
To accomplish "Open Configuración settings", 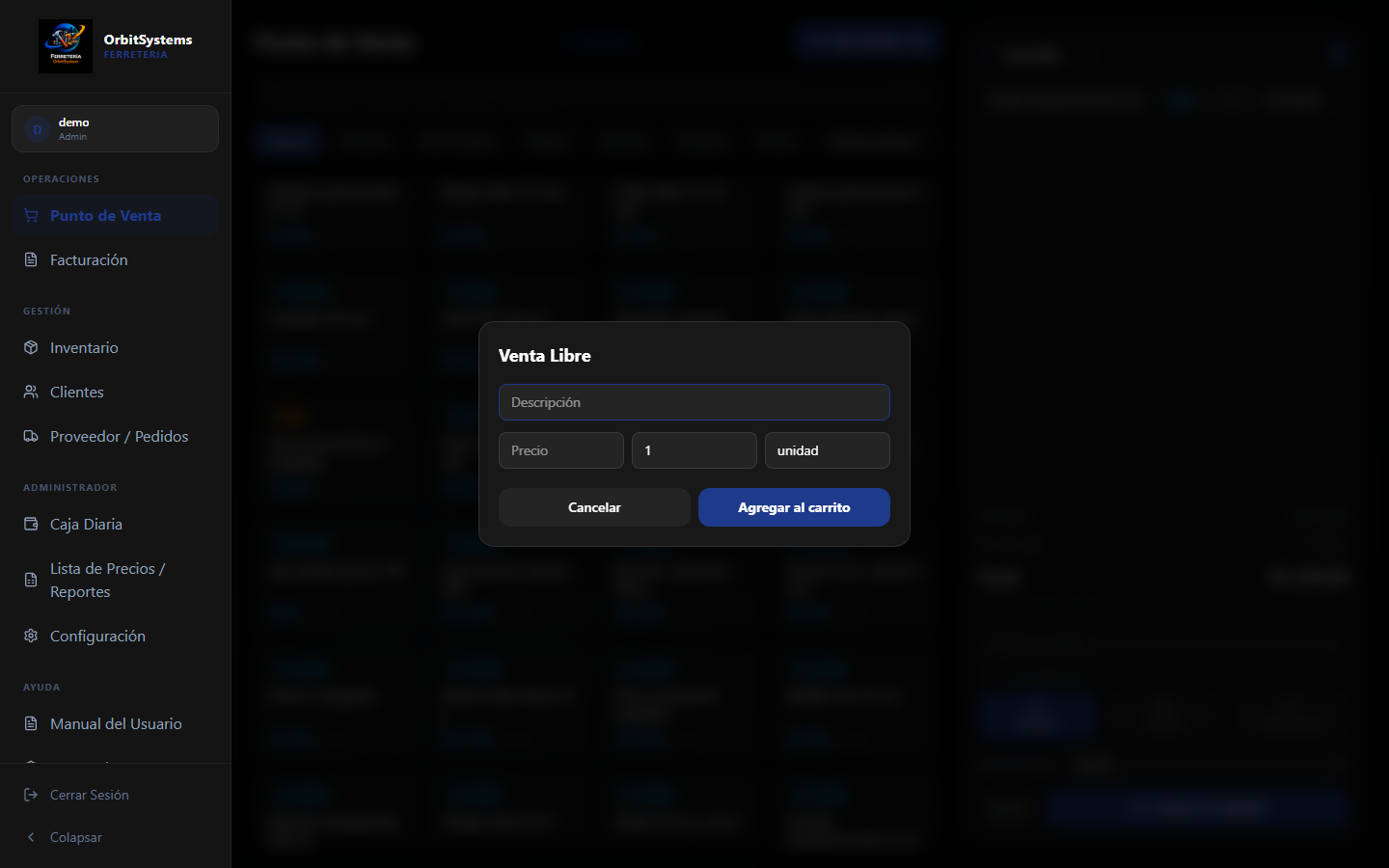I will click(x=115, y=637).
